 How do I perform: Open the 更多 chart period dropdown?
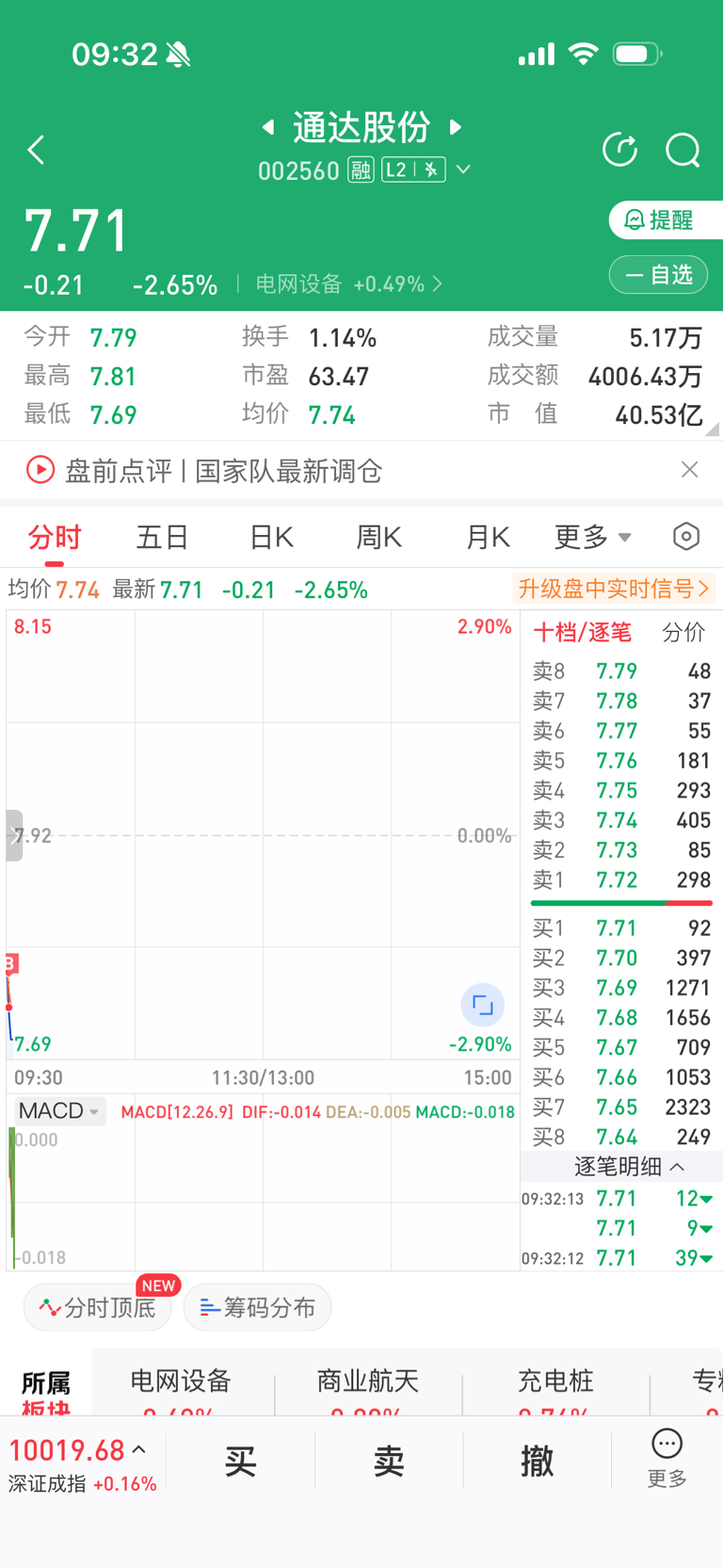[x=592, y=538]
